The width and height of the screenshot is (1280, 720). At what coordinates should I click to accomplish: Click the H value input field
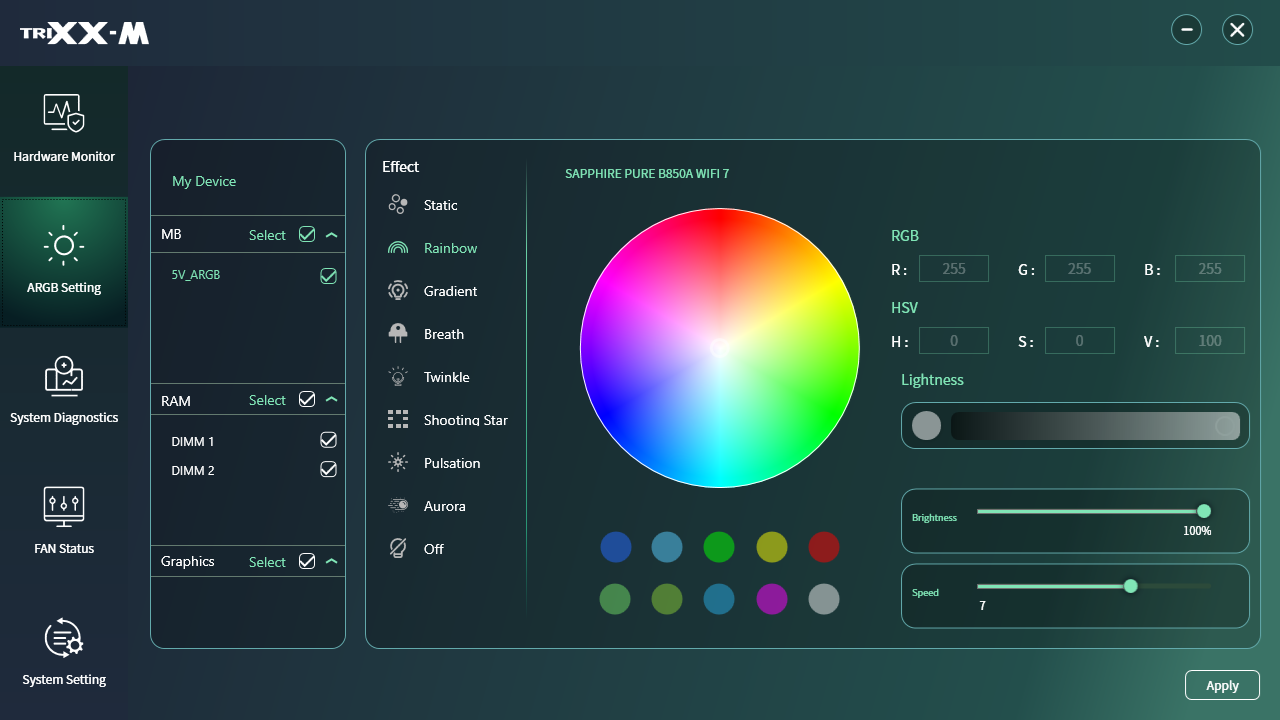[954, 340]
